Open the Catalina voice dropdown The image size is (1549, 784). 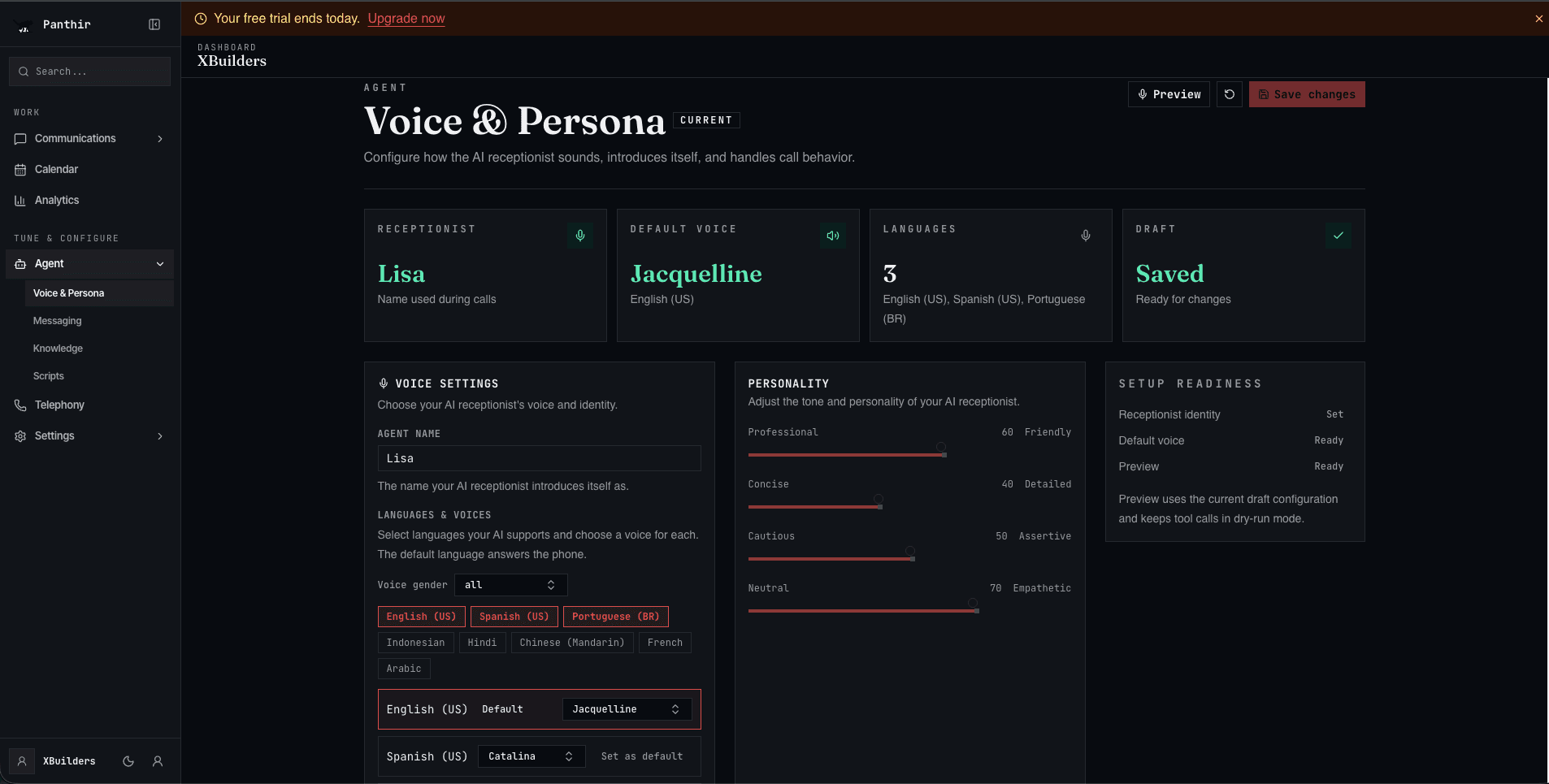coord(532,756)
